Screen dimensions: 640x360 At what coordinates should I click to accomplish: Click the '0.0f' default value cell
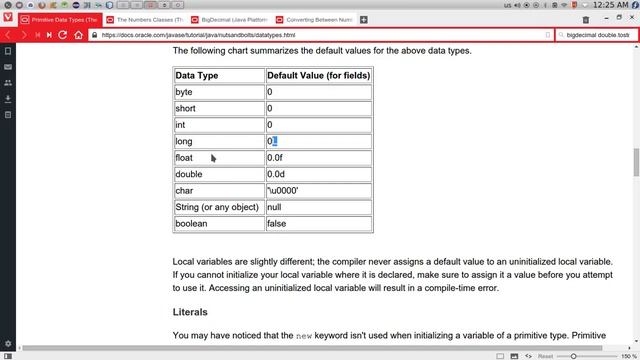click(319, 158)
